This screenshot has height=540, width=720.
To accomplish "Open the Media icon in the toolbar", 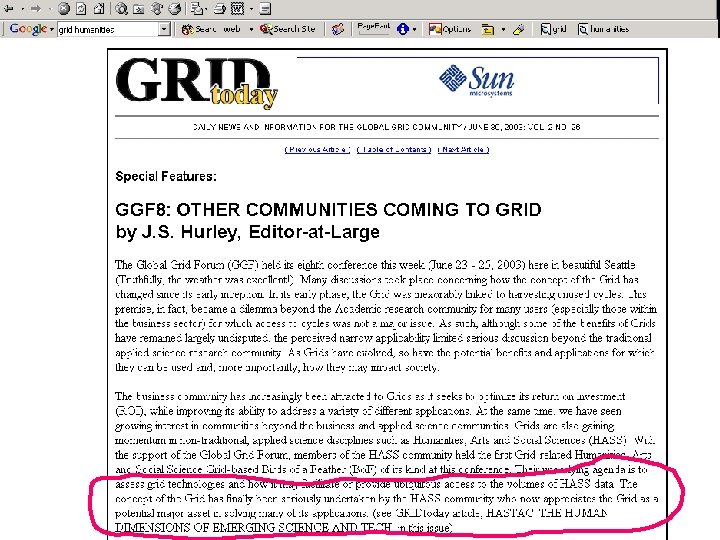I will coord(157,8).
